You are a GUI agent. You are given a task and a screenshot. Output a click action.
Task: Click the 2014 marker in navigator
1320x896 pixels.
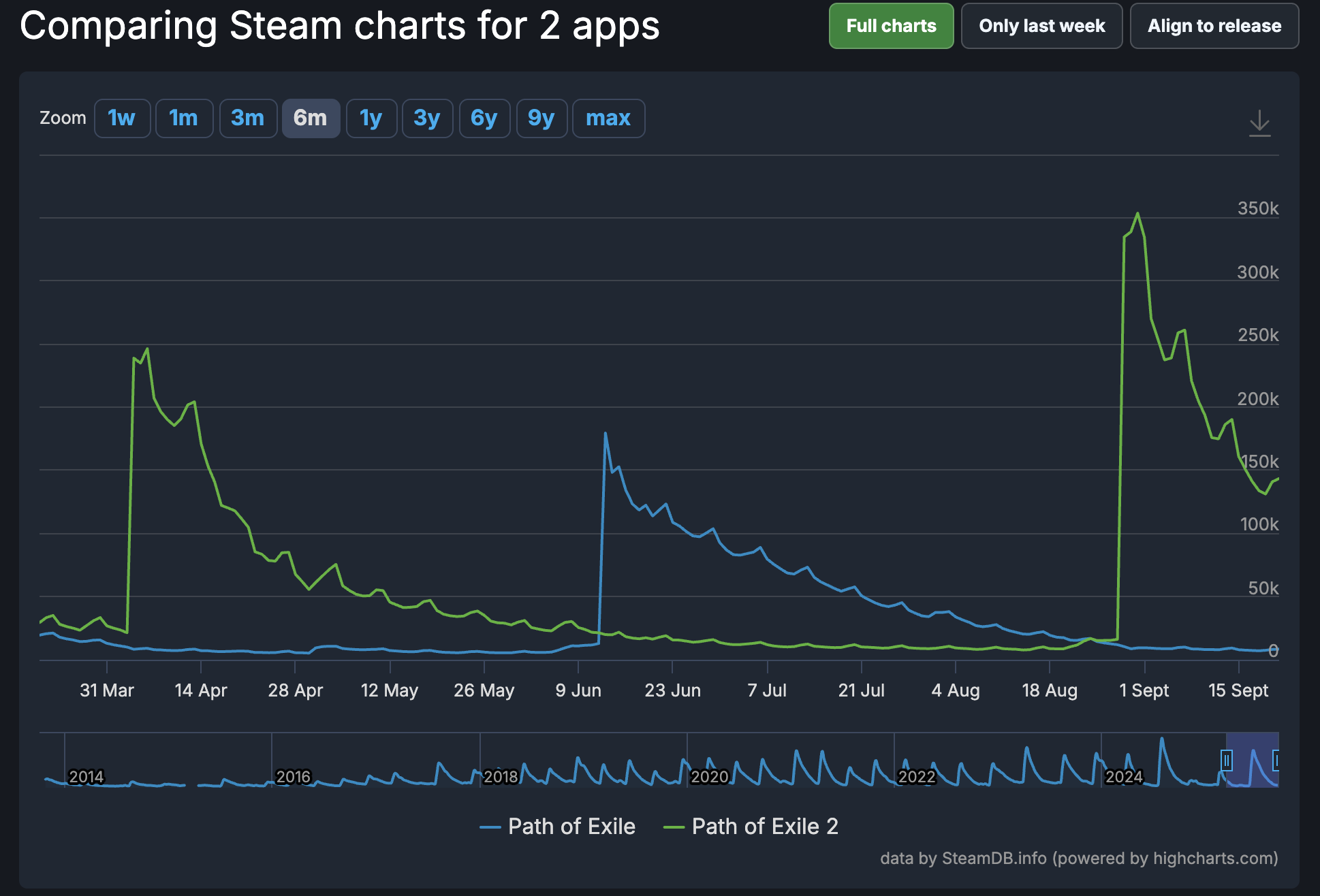(x=87, y=777)
